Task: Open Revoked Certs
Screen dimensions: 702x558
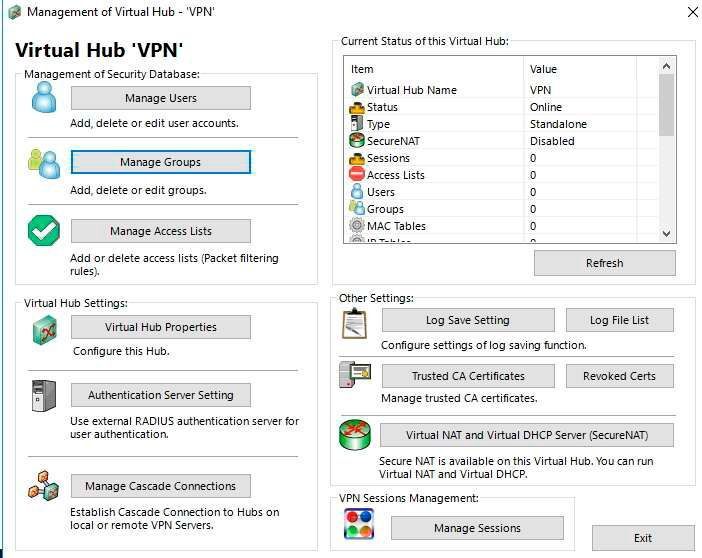Action: (x=620, y=376)
